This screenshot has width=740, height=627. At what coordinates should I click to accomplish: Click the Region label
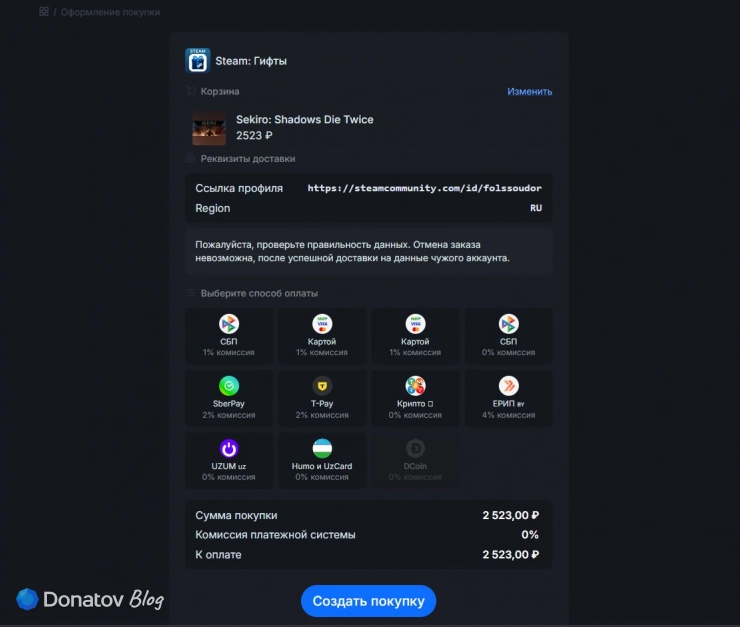(x=213, y=208)
